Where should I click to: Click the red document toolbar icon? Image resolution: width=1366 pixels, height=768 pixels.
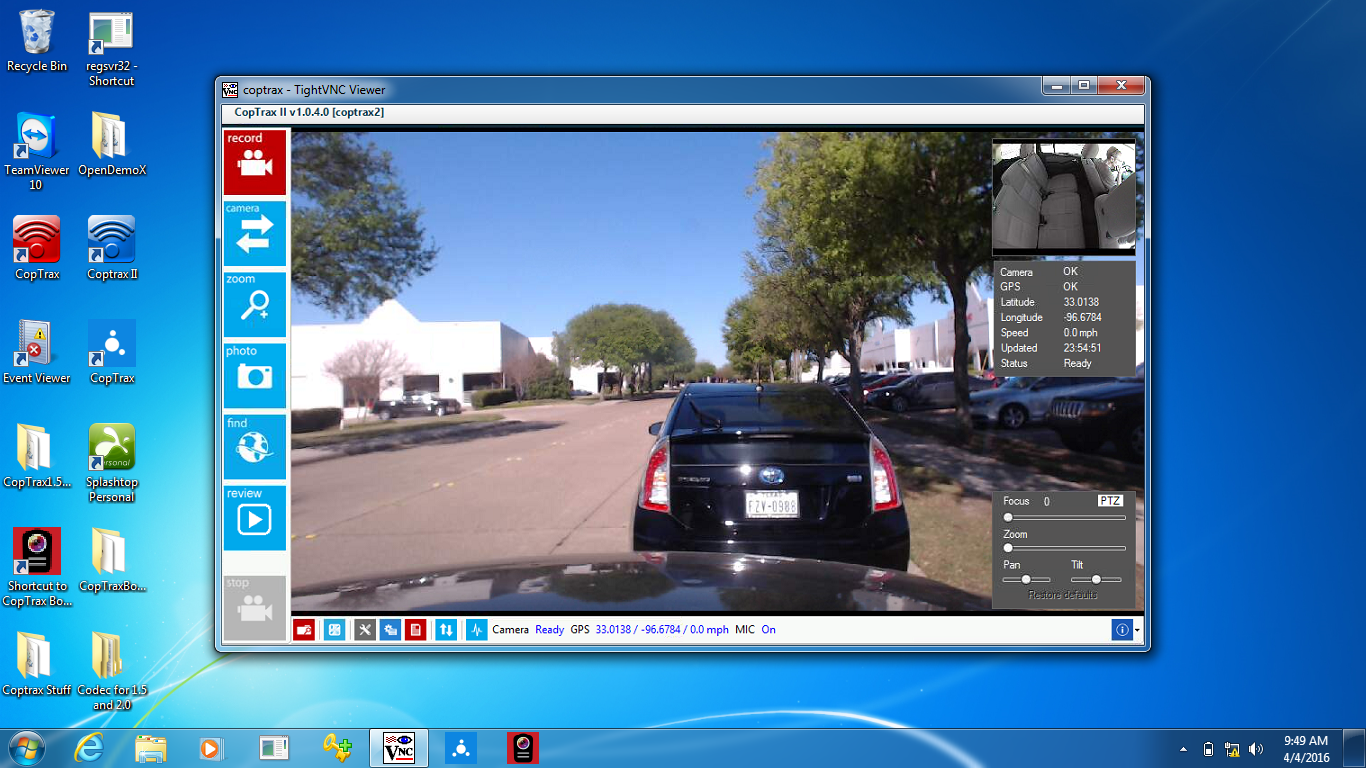[x=416, y=630]
